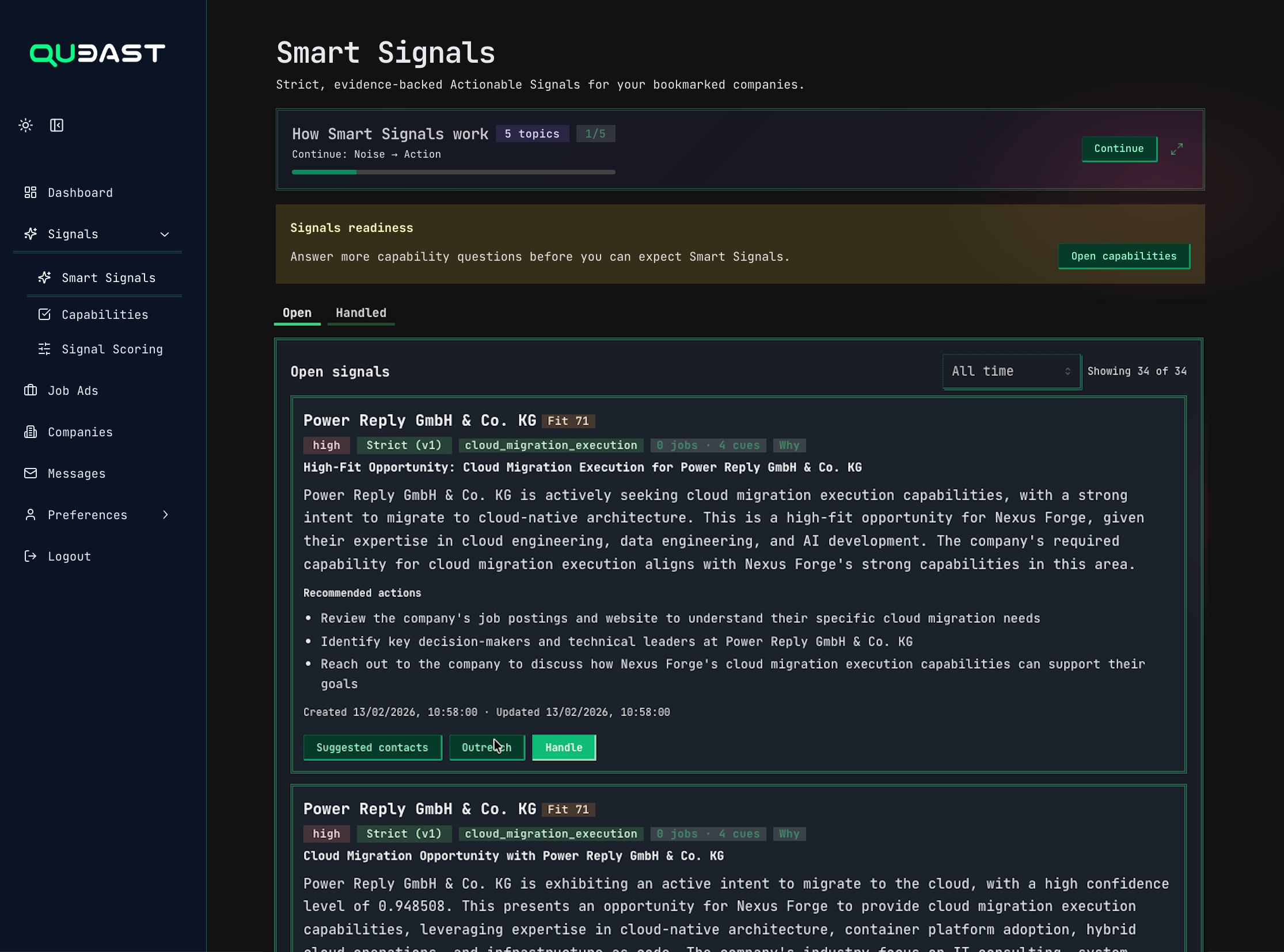
Task: Continue the Smart Signals tutorial
Action: [1118, 148]
